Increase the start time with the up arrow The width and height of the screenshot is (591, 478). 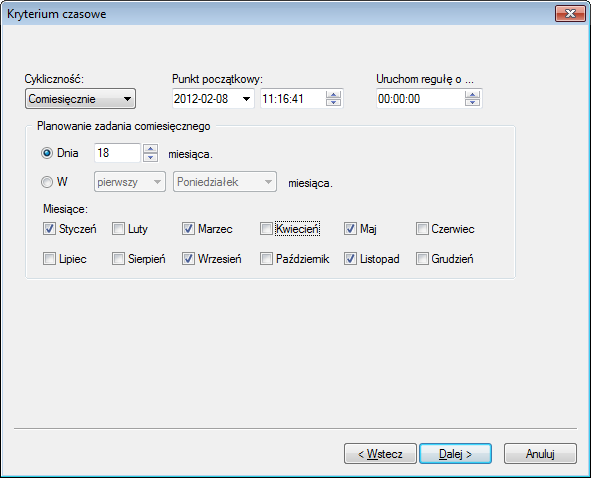click(333, 95)
